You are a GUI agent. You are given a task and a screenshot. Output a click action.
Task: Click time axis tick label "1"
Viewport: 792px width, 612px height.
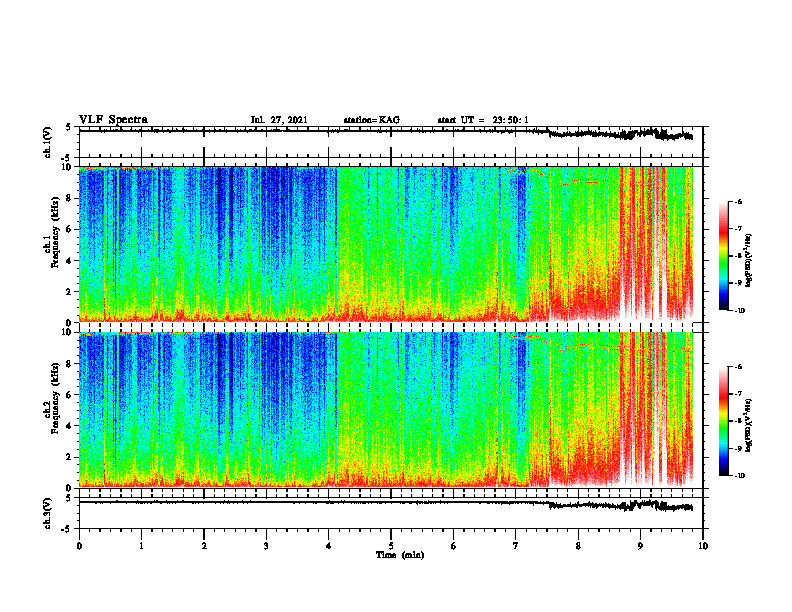click(141, 546)
